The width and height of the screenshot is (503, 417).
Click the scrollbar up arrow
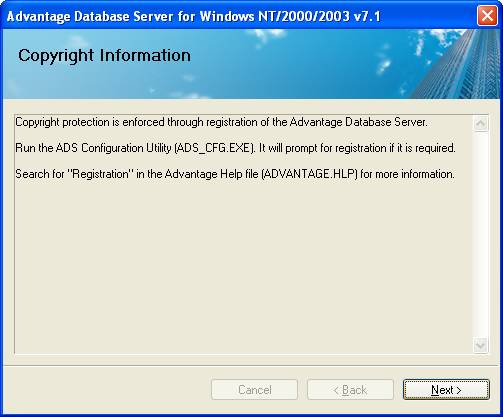coord(480,124)
